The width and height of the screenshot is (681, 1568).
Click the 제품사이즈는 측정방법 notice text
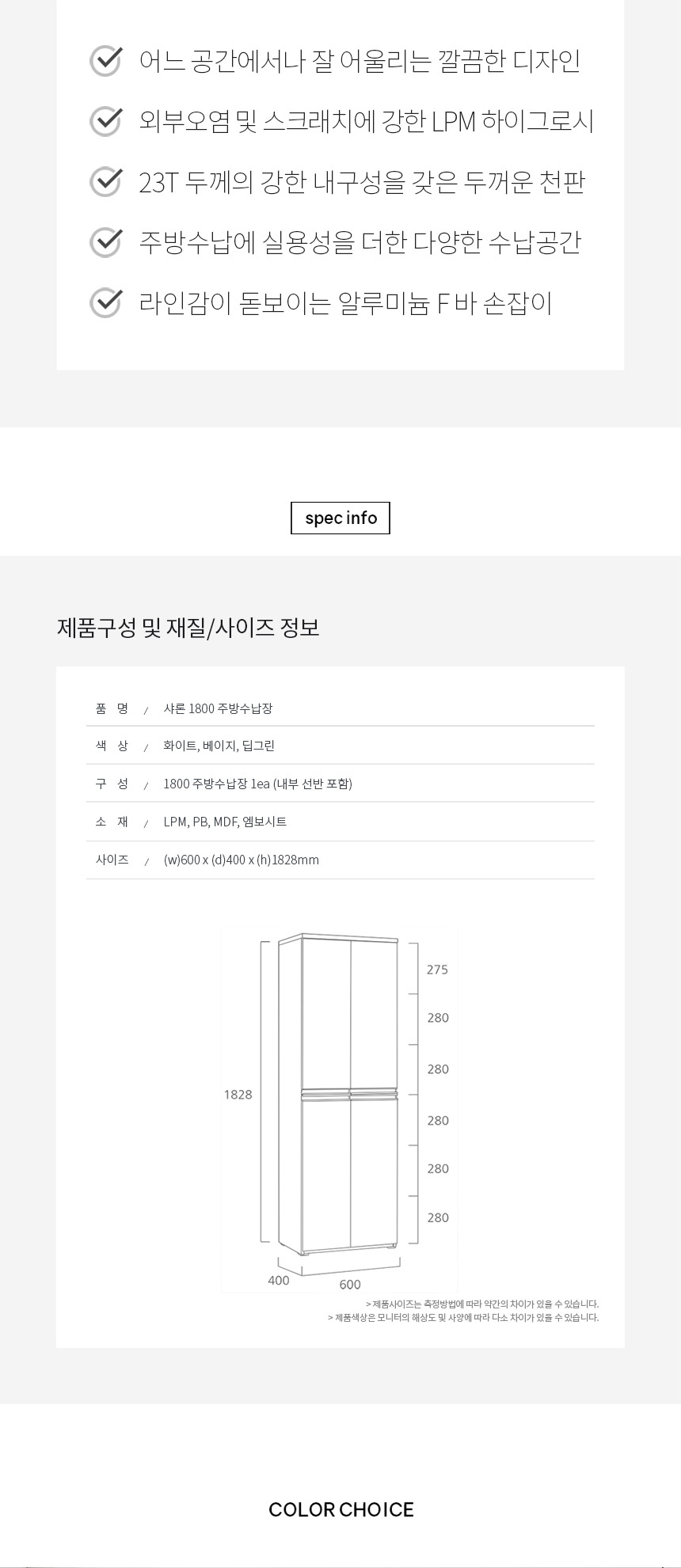(482, 1304)
